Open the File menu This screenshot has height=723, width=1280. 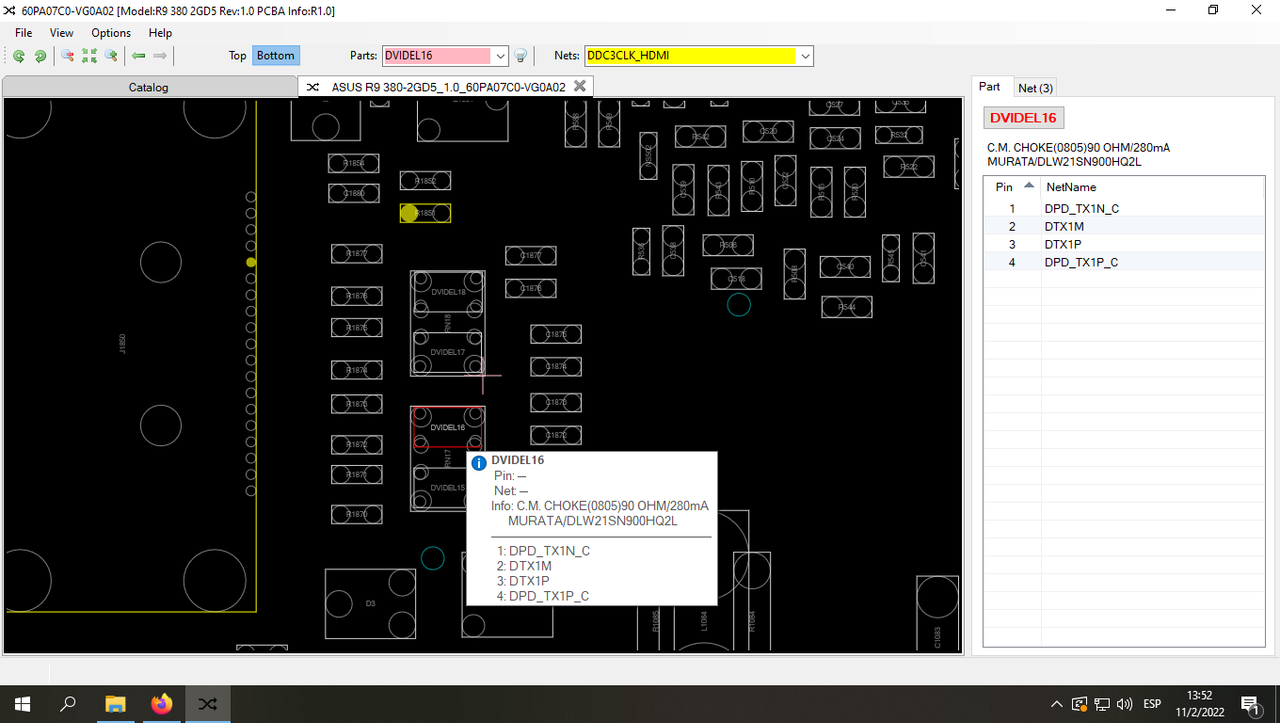click(x=23, y=33)
